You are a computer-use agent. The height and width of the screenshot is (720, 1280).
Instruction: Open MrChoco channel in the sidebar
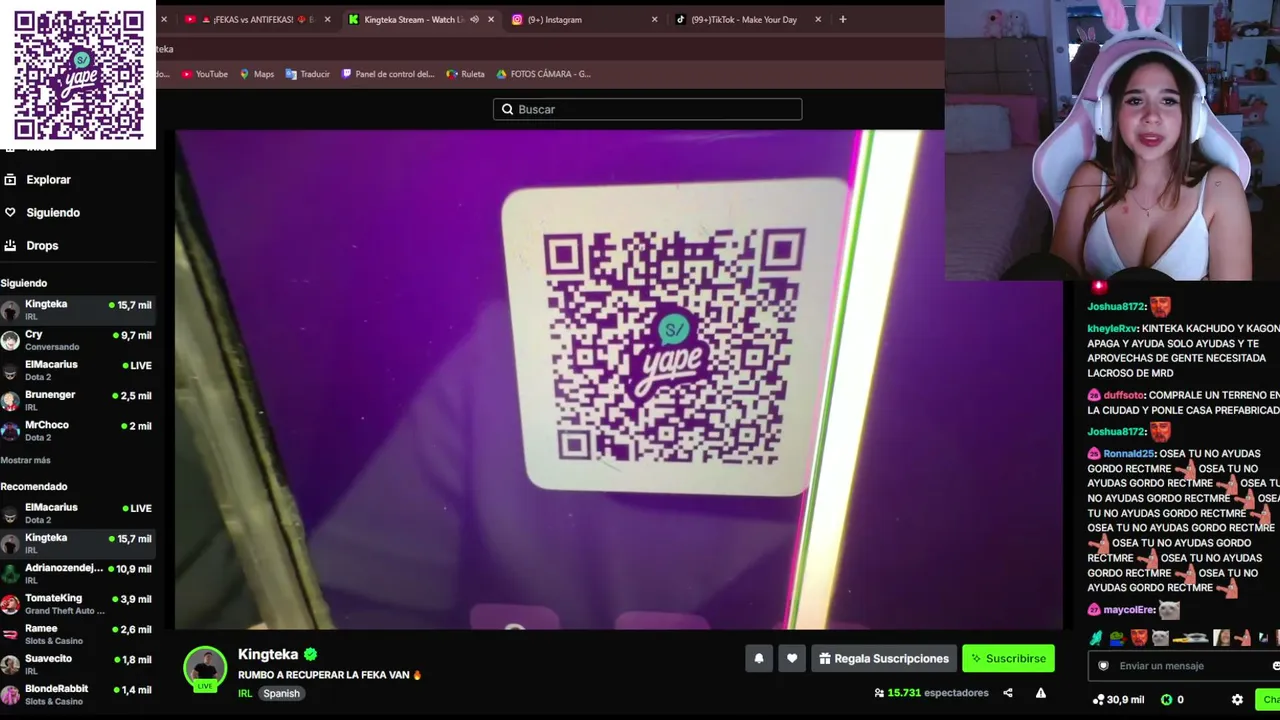pyautogui.click(x=78, y=431)
